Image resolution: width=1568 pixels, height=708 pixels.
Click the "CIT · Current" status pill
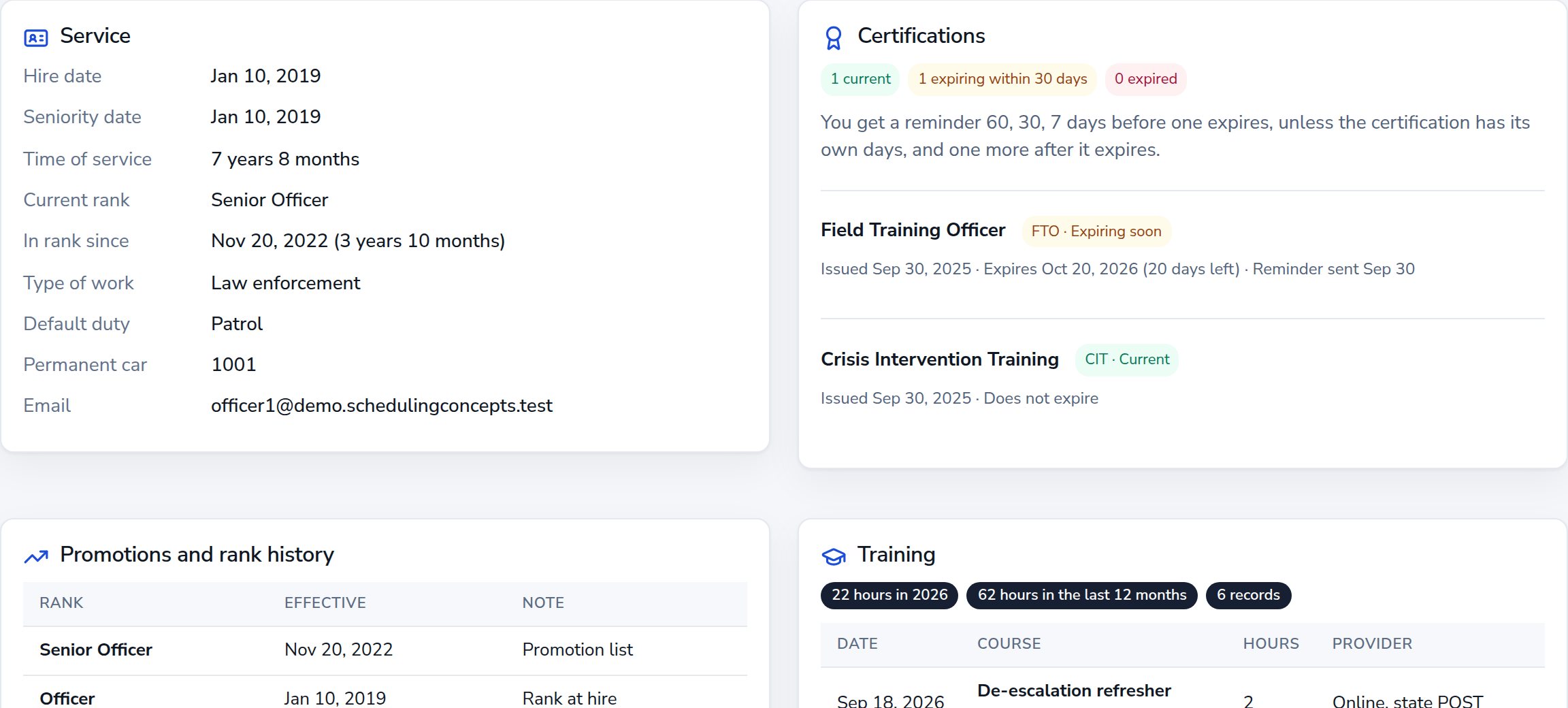(x=1127, y=359)
